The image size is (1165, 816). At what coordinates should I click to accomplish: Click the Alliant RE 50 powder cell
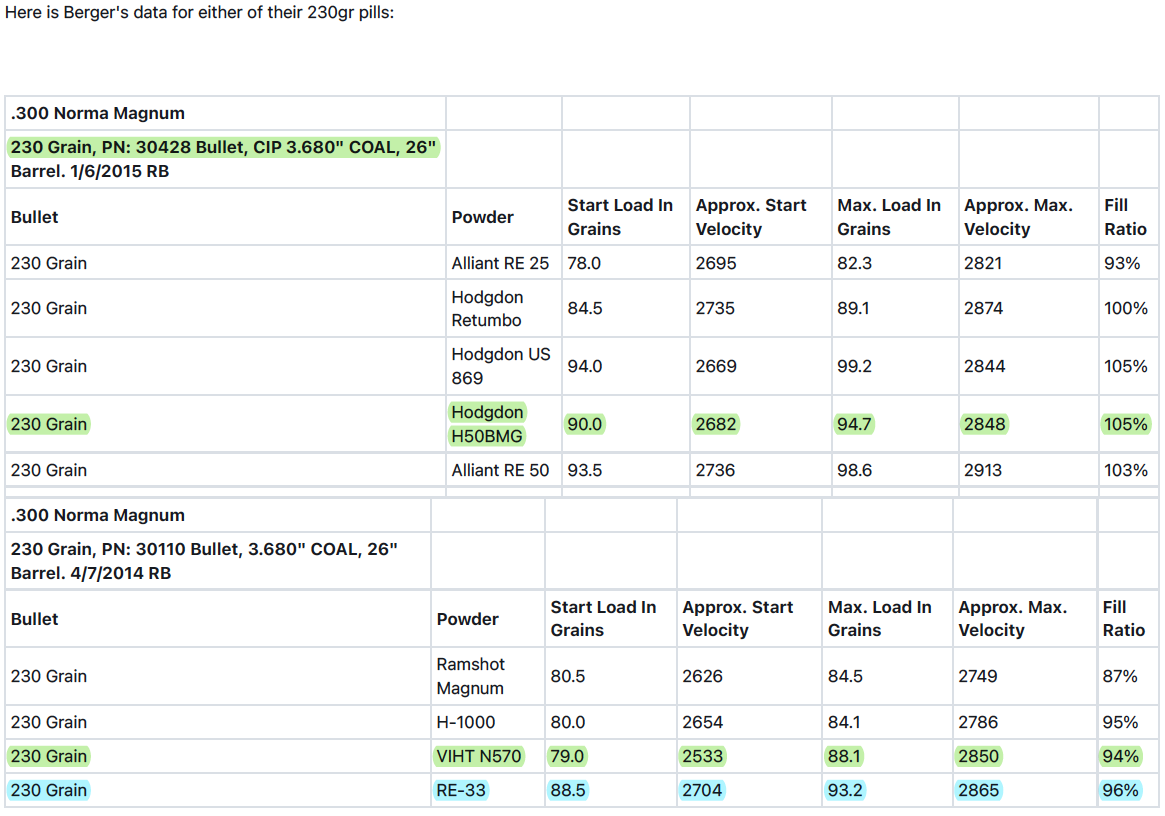coord(500,470)
